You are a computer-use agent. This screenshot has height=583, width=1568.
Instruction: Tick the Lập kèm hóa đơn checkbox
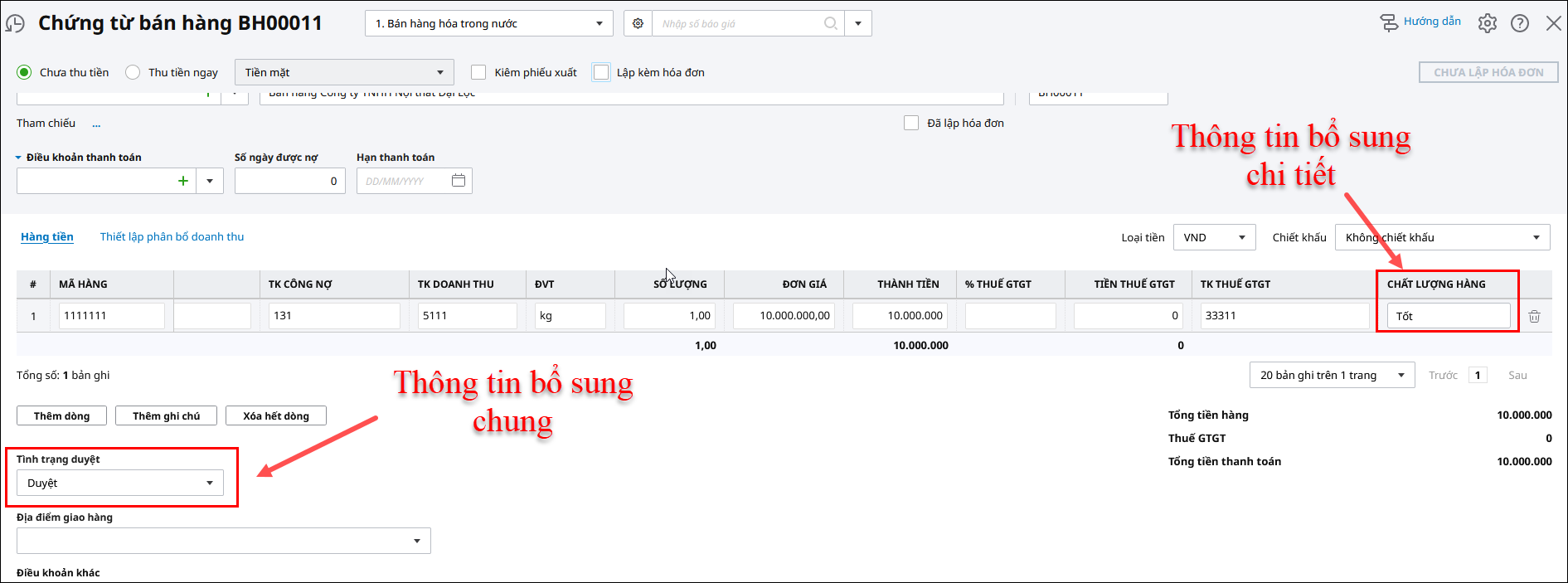point(601,72)
